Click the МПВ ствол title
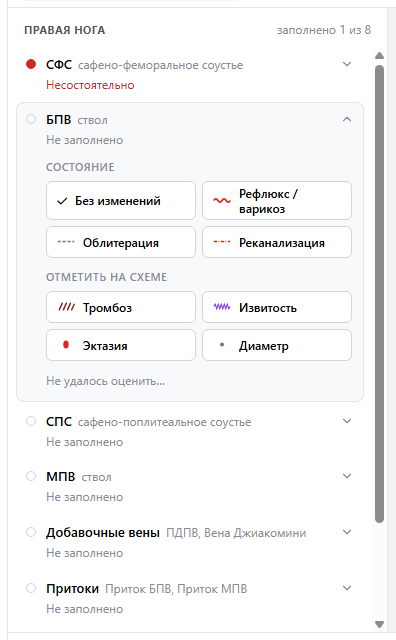Screen dimensions: 396x640 [79, 477]
